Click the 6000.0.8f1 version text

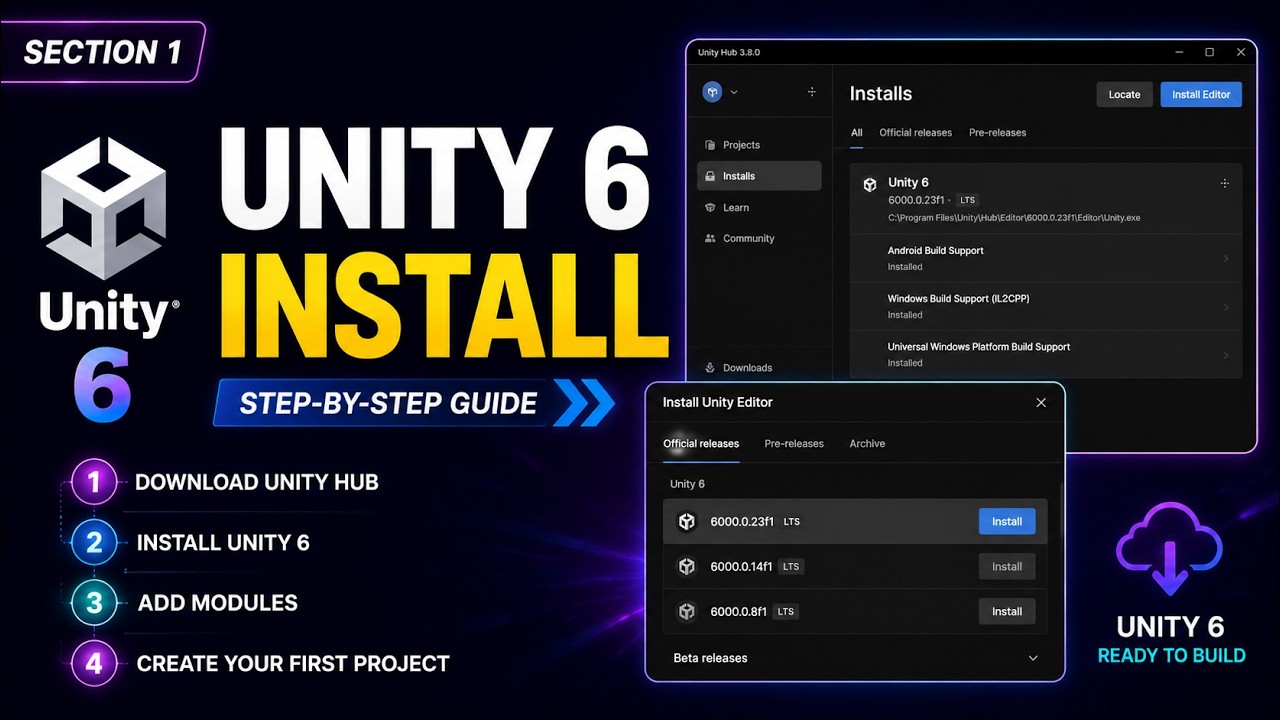pyautogui.click(x=738, y=611)
